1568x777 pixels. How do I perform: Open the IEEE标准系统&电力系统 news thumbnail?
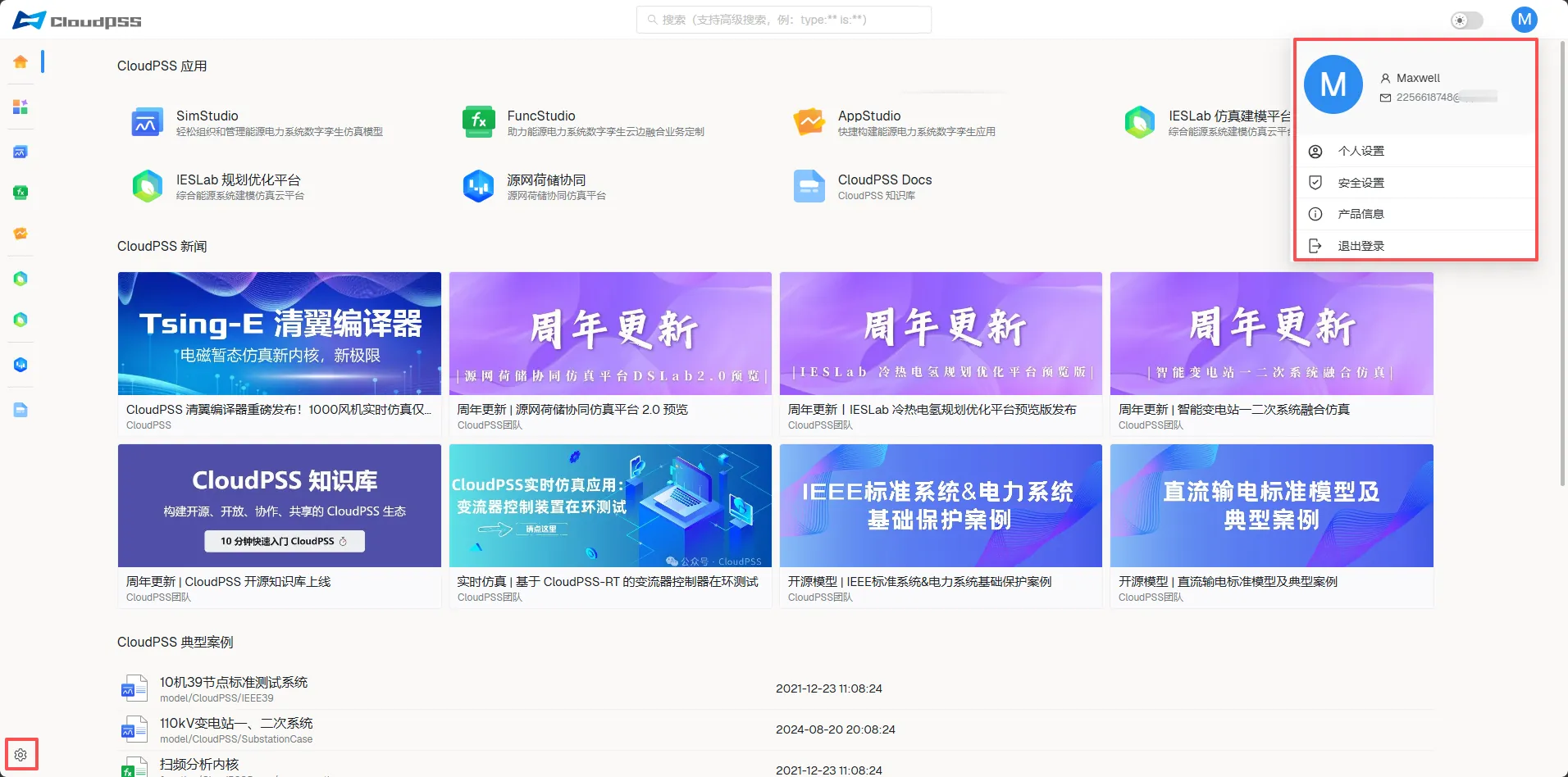[x=941, y=506]
